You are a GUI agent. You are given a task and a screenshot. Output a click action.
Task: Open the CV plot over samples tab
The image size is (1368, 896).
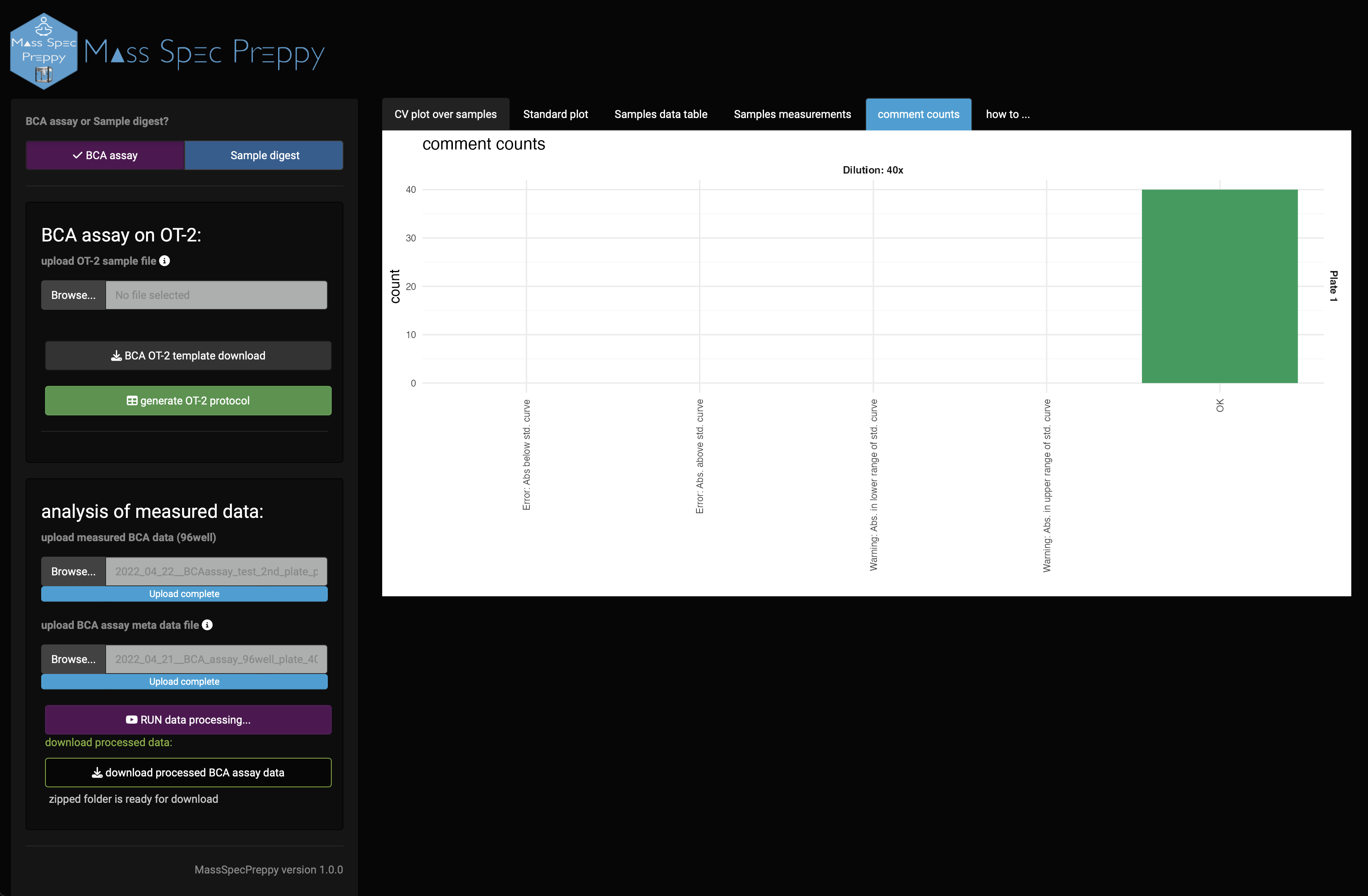coord(445,114)
